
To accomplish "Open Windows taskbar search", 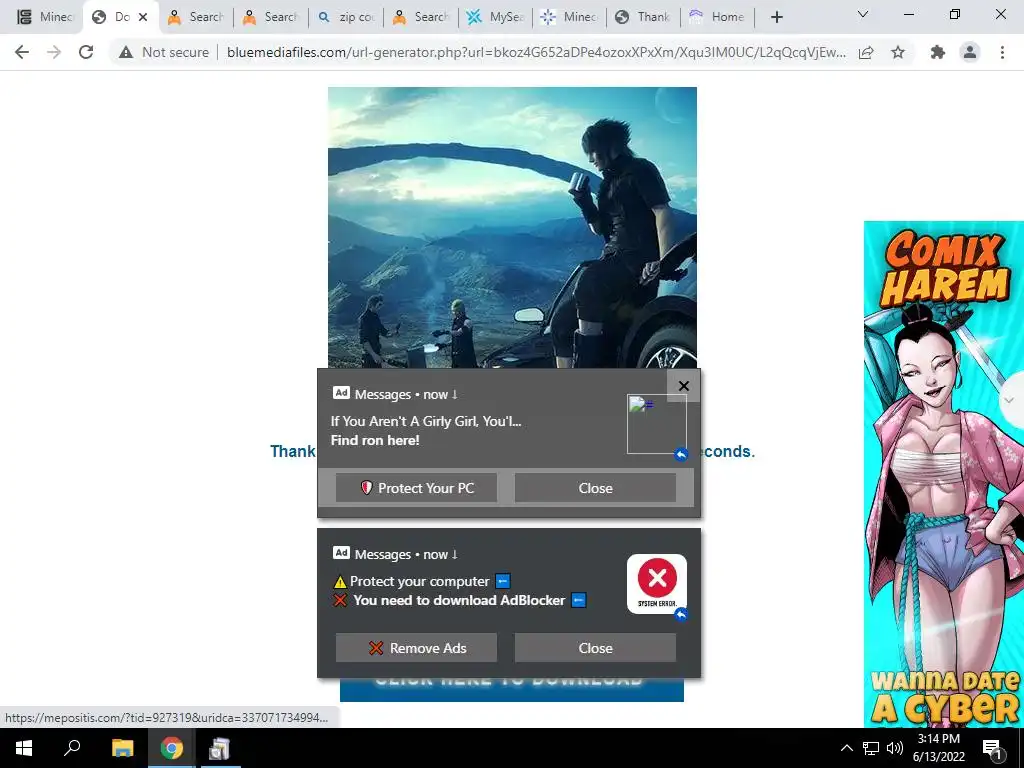I will click(72, 748).
